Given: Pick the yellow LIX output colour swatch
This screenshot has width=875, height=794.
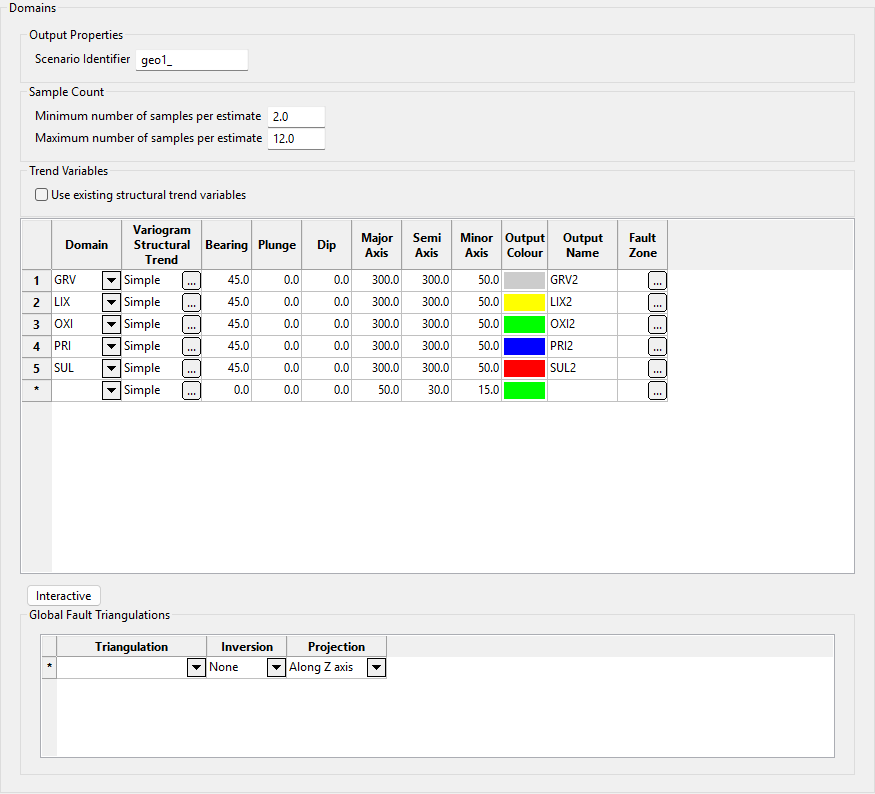Looking at the screenshot, I should [x=525, y=303].
